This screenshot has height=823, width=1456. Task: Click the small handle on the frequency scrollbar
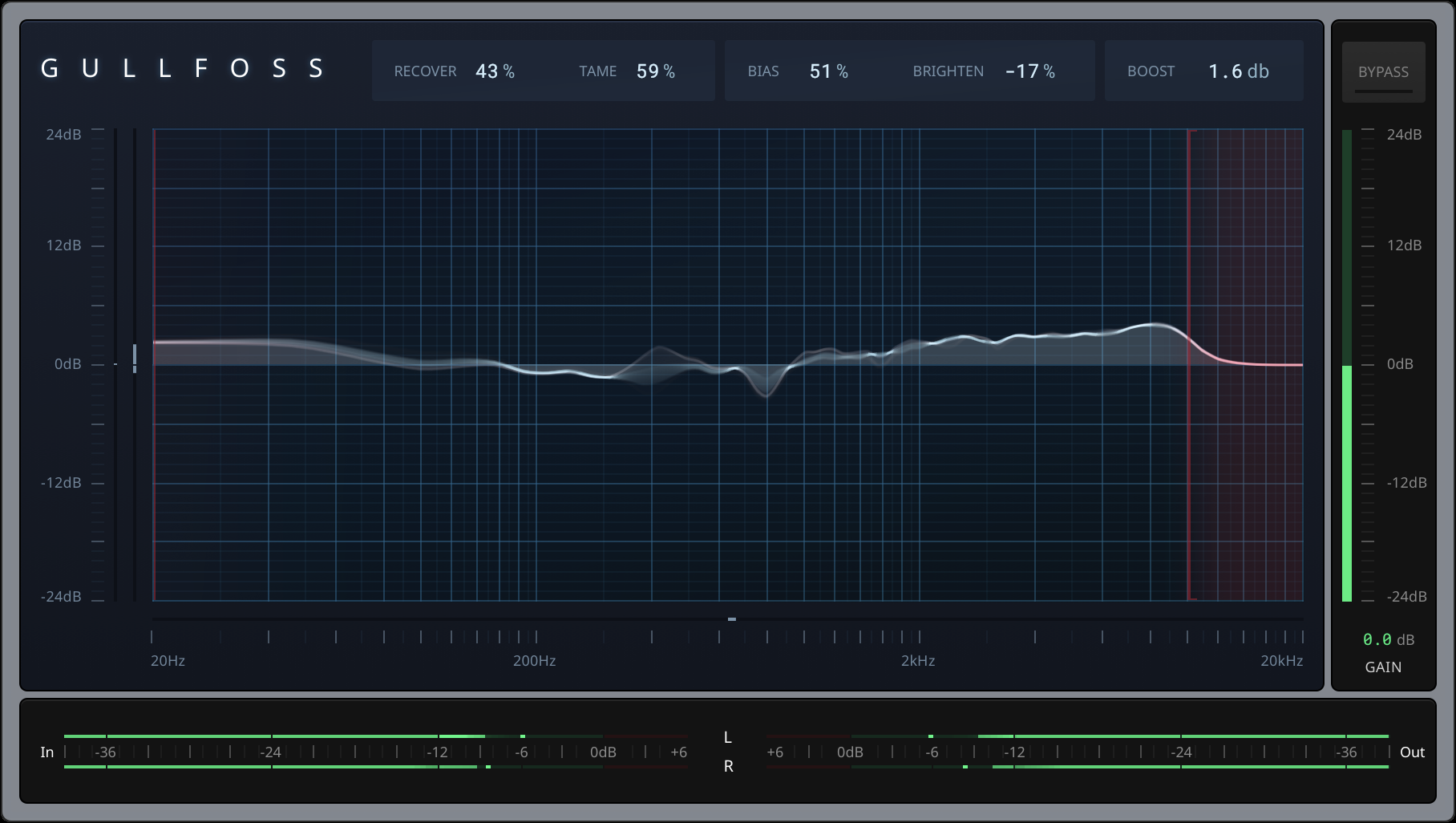pos(732,619)
